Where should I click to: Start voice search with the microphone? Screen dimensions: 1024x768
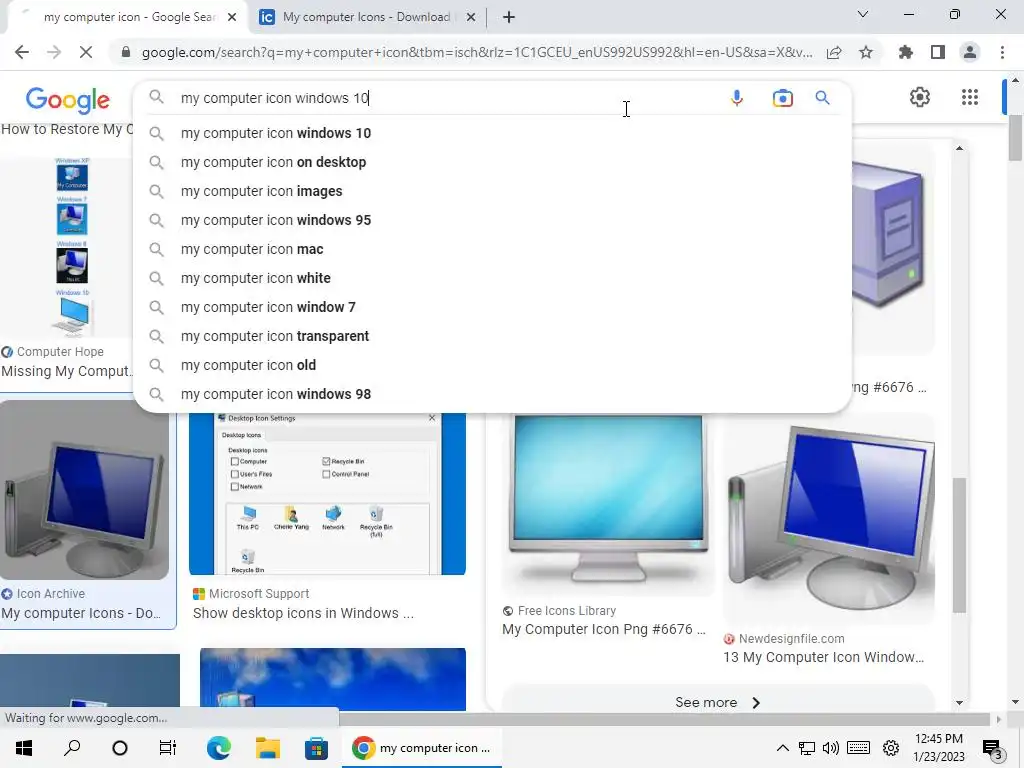(737, 98)
